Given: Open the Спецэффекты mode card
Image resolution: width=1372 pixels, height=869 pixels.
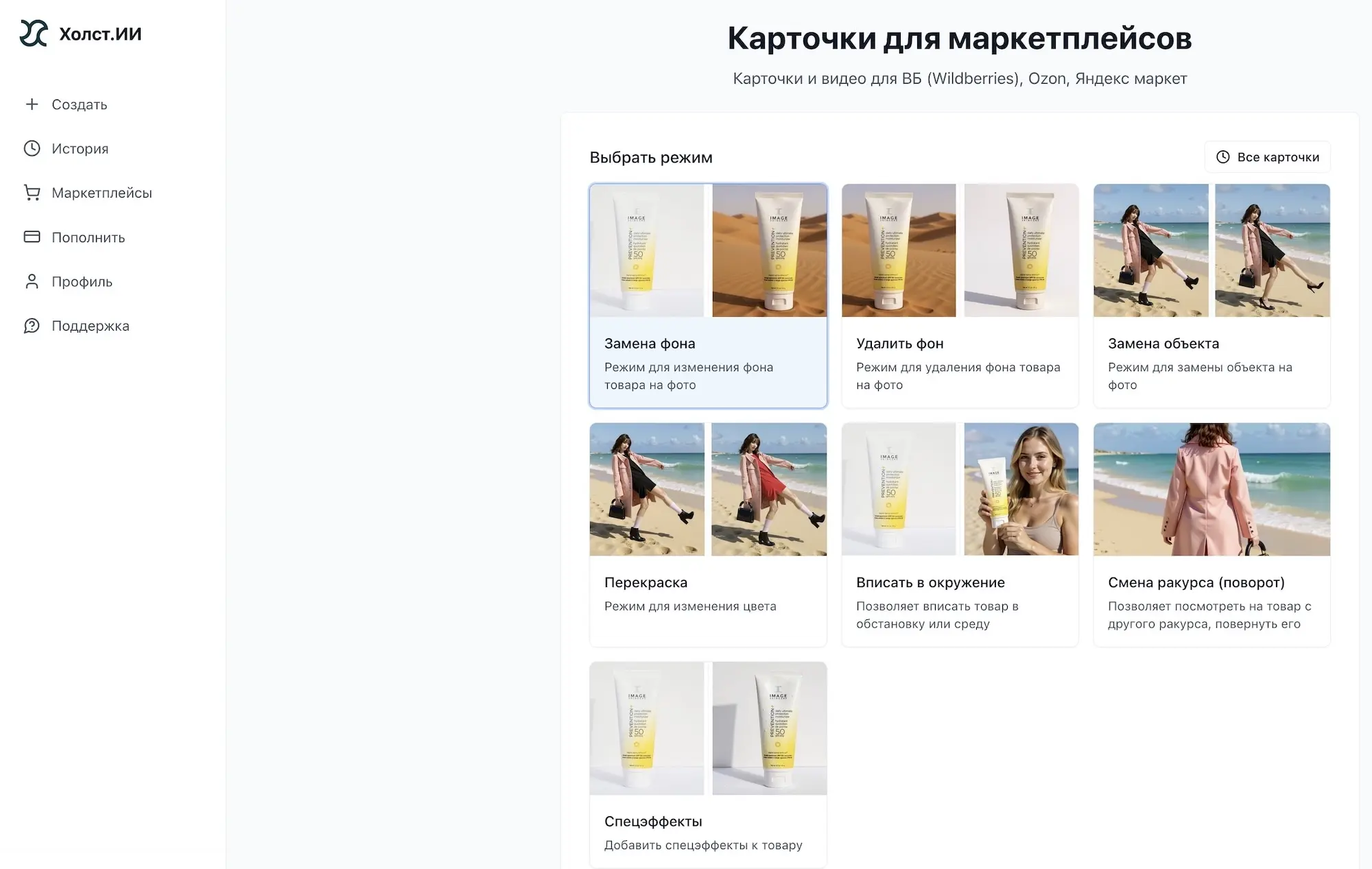Looking at the screenshot, I should 708,761.
